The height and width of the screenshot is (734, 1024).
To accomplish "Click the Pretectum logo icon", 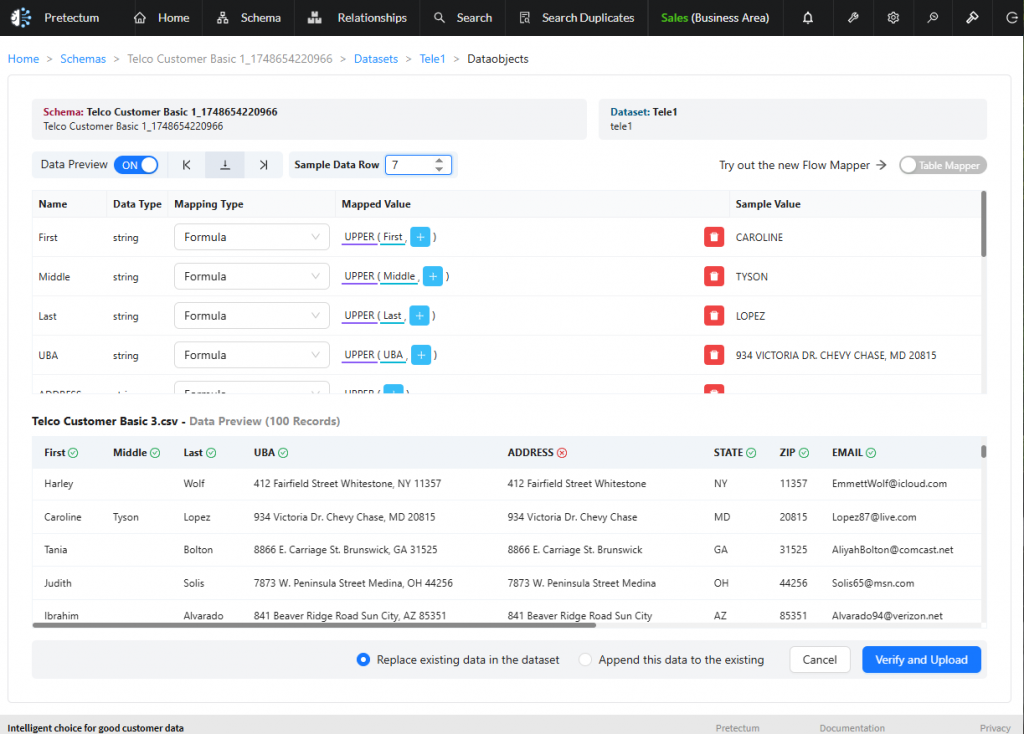I will click(21, 18).
